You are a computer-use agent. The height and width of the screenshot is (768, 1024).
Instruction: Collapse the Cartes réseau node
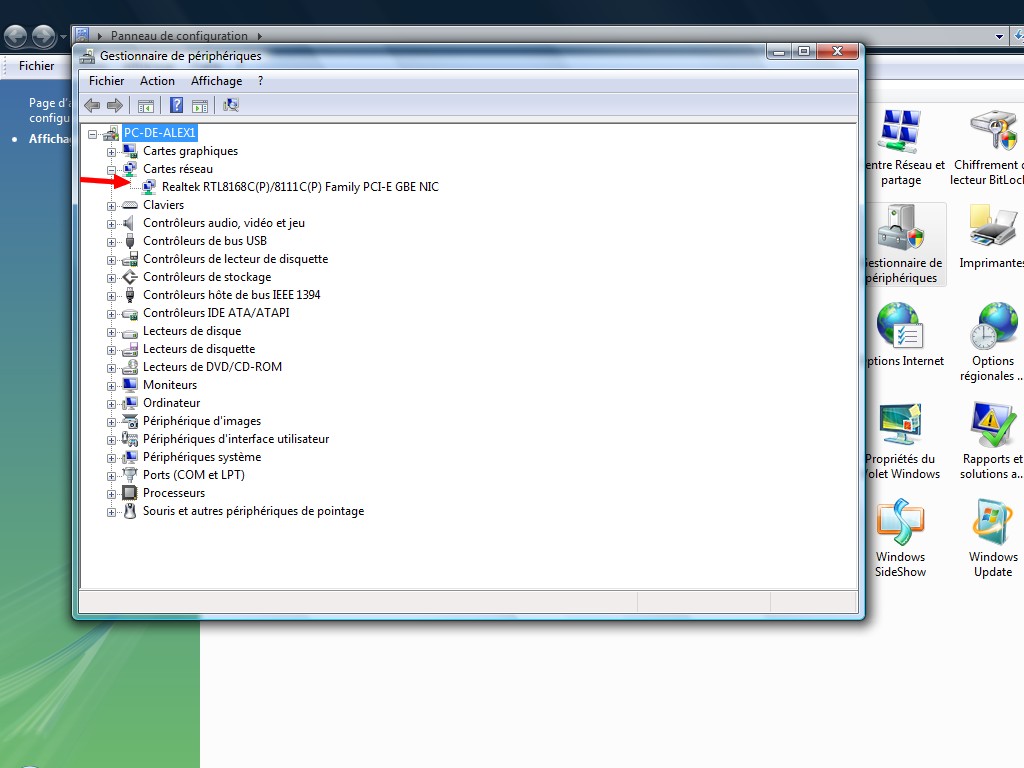(x=112, y=169)
